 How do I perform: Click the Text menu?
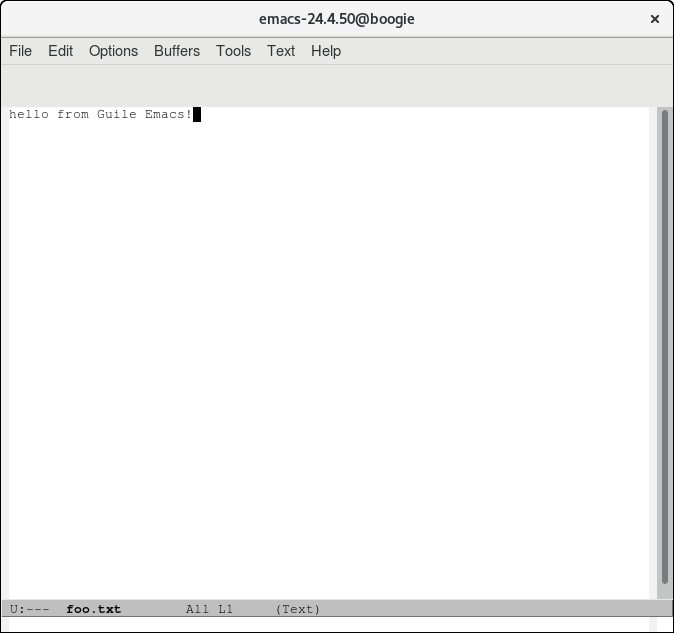coord(281,51)
